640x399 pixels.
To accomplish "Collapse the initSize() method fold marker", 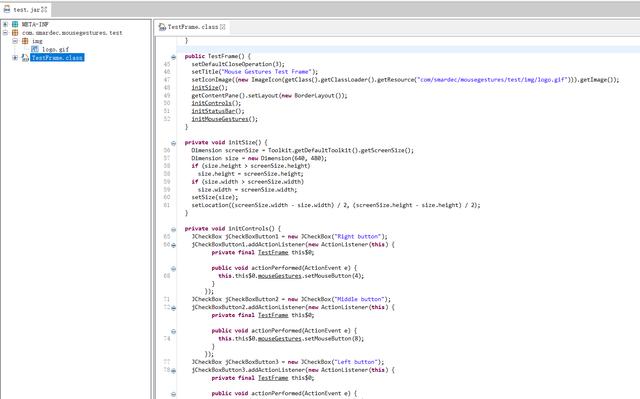I will coord(173,143).
